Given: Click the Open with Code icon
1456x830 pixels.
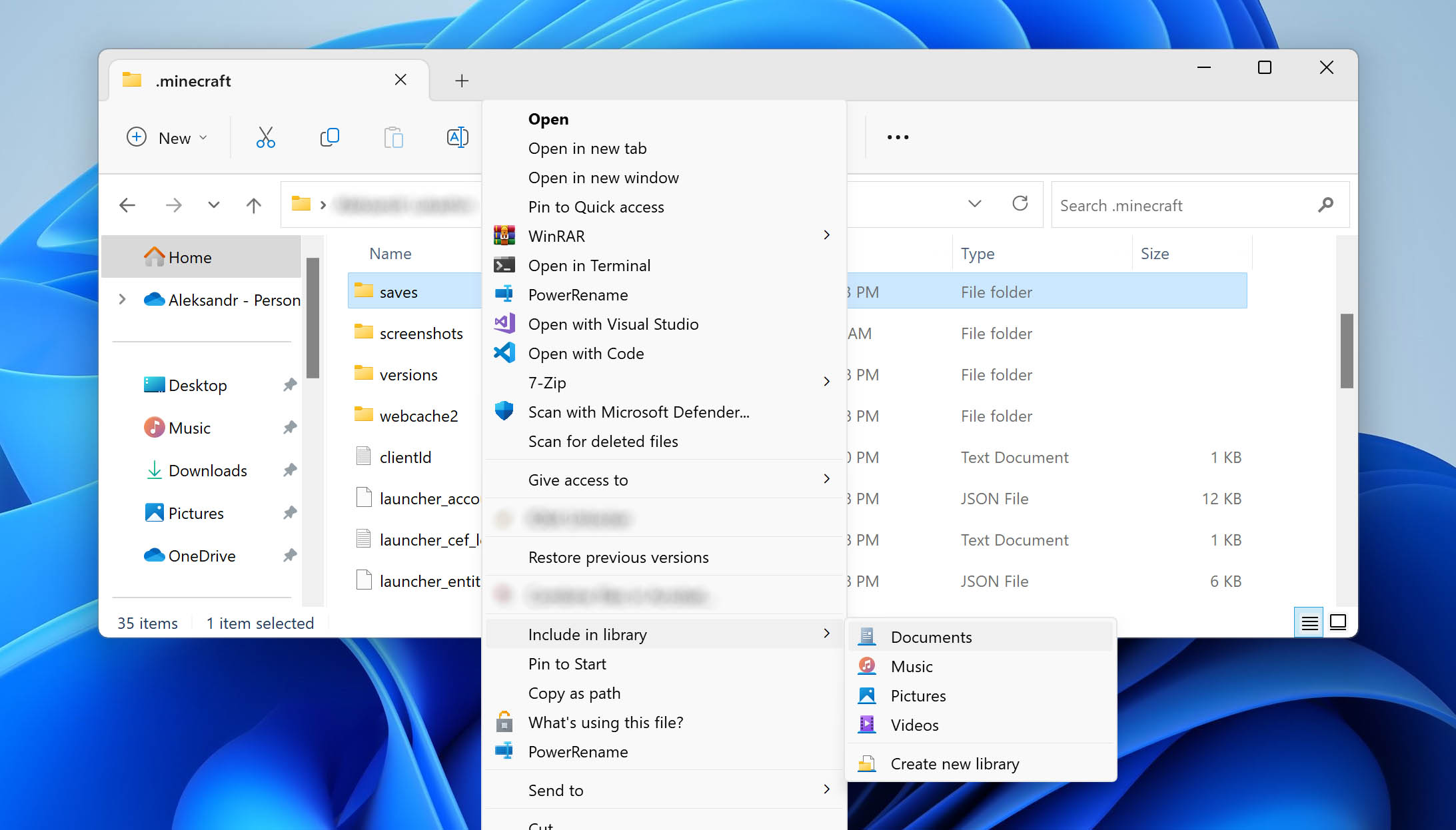Looking at the screenshot, I should point(505,353).
